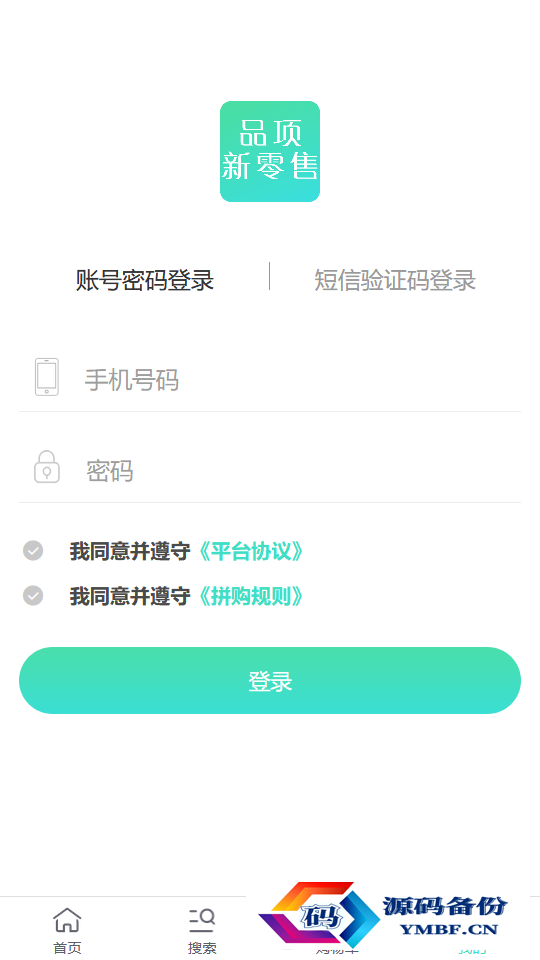Image resolution: width=540 pixels, height=960 pixels.
Task: Select the 搜索 label in bottom navigation
Action: coord(202,948)
